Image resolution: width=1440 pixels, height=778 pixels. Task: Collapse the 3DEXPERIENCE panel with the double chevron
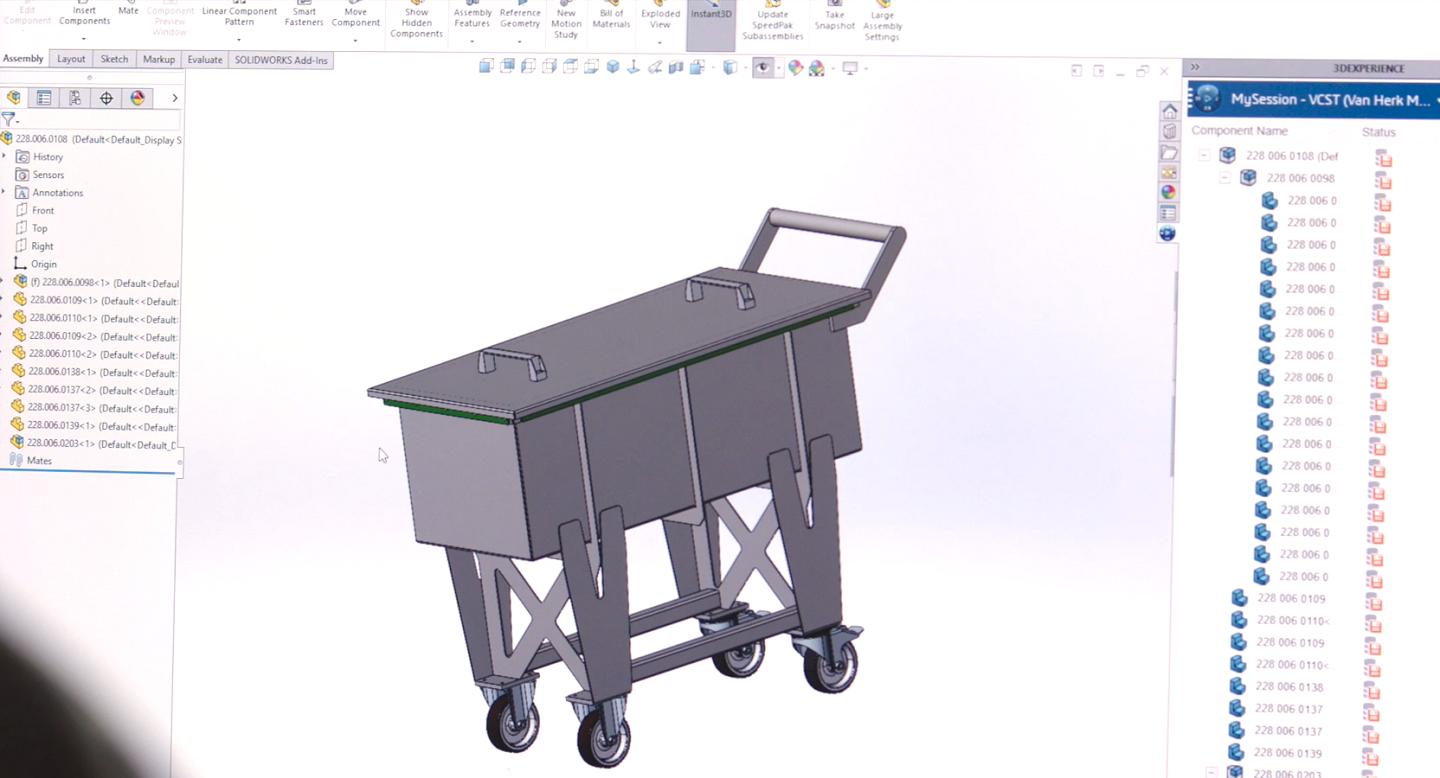(1194, 67)
